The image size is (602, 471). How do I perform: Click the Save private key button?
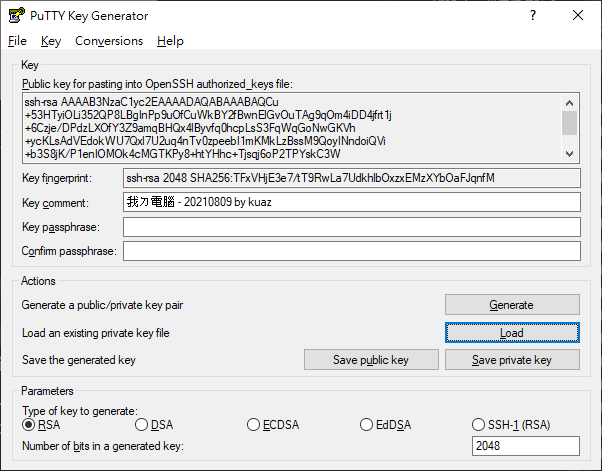click(511, 360)
